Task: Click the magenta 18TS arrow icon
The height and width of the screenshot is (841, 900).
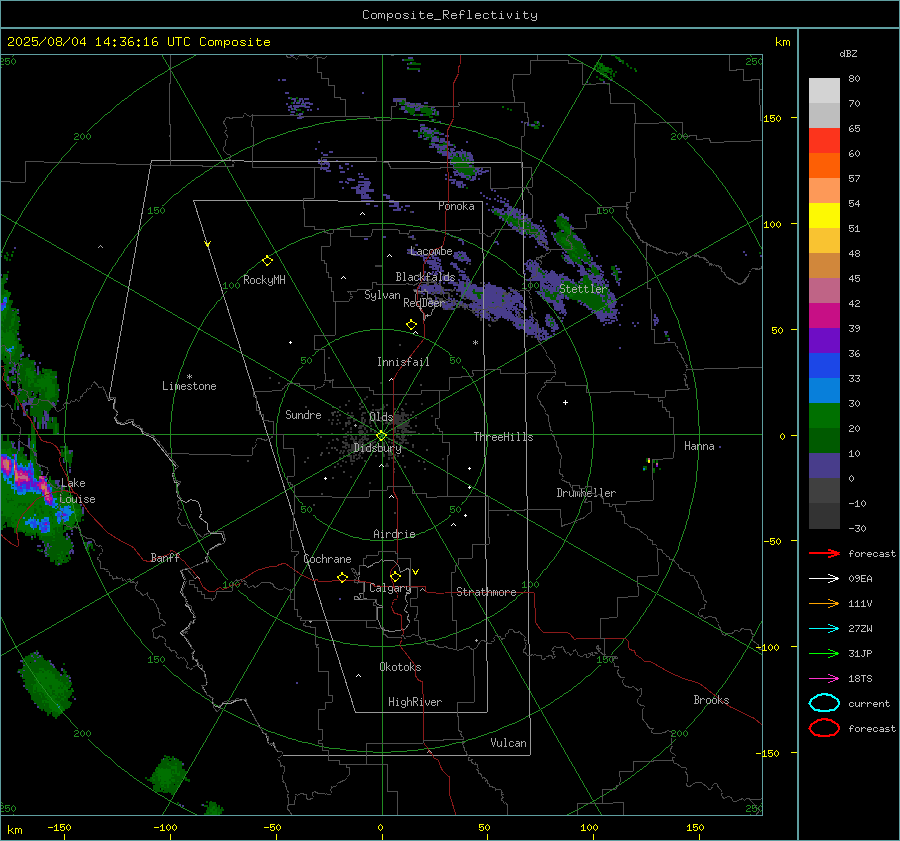Action: [824, 679]
